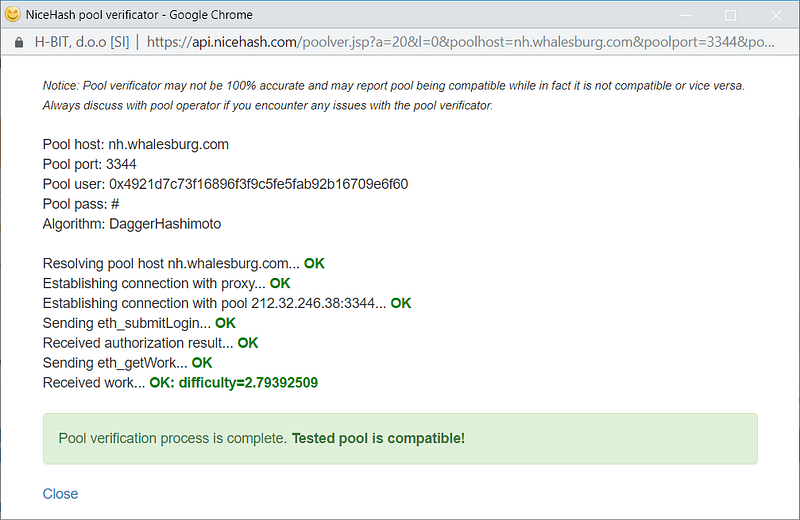Click 'Pool port: 3344' line
Image resolution: width=800 pixels, height=520 pixels.
[90, 164]
